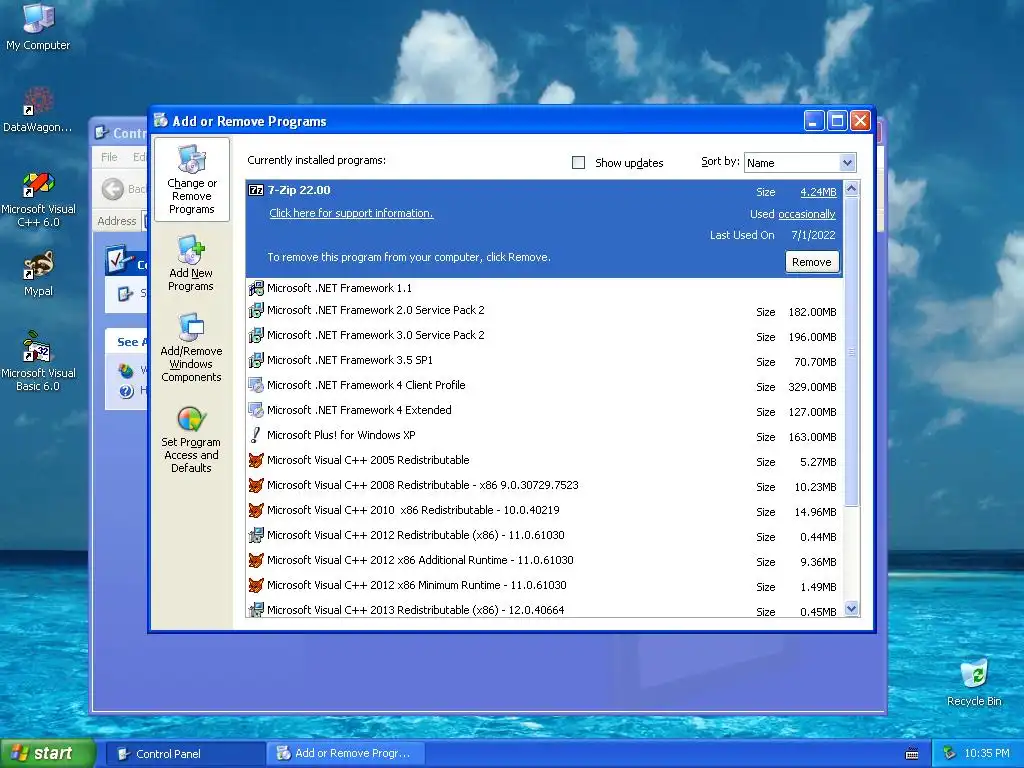
Task: Click the .NET Framework 4 Extended icon
Action: click(256, 410)
